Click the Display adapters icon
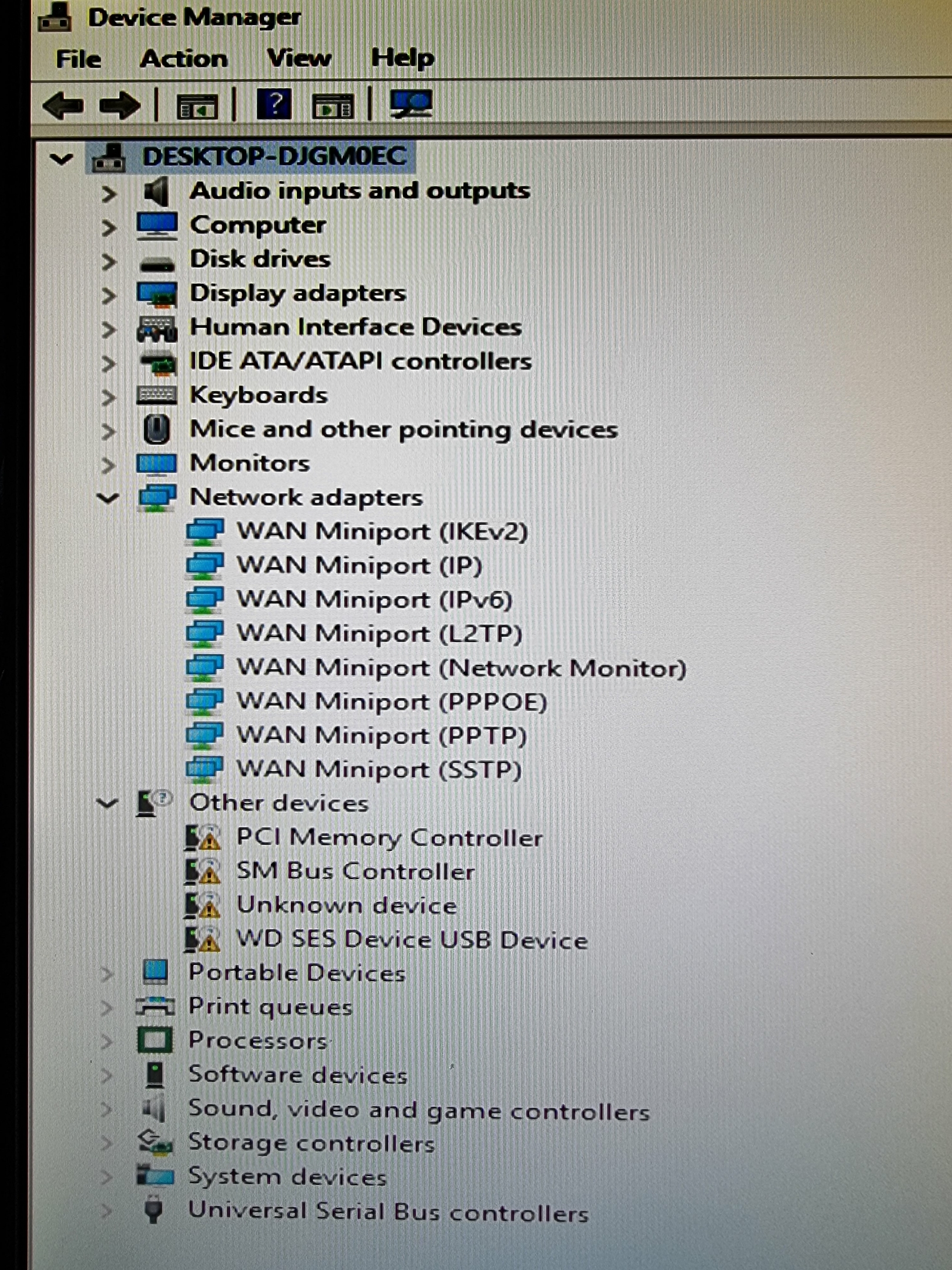The height and width of the screenshot is (1270, 952). tap(157, 294)
